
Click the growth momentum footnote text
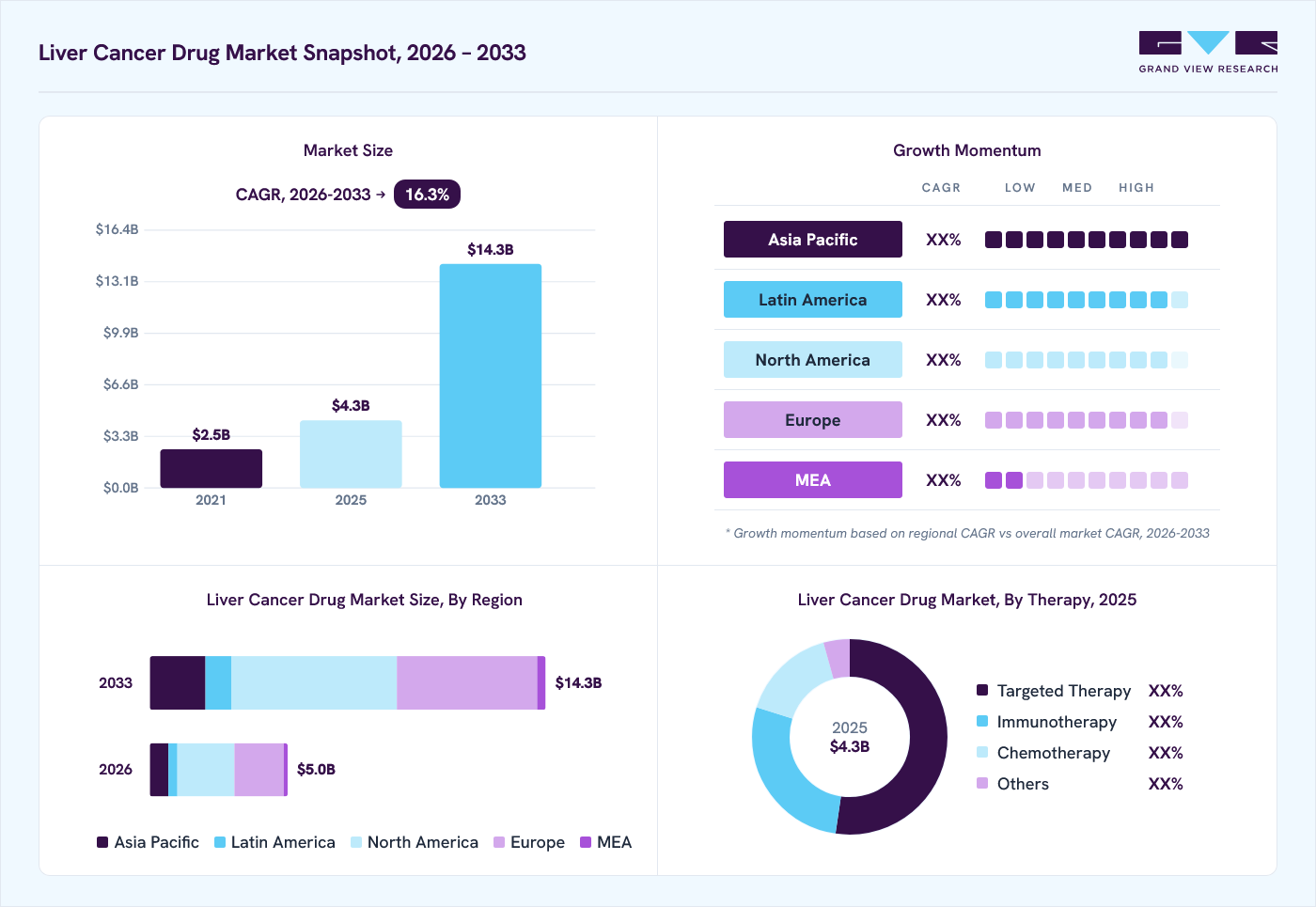967,533
